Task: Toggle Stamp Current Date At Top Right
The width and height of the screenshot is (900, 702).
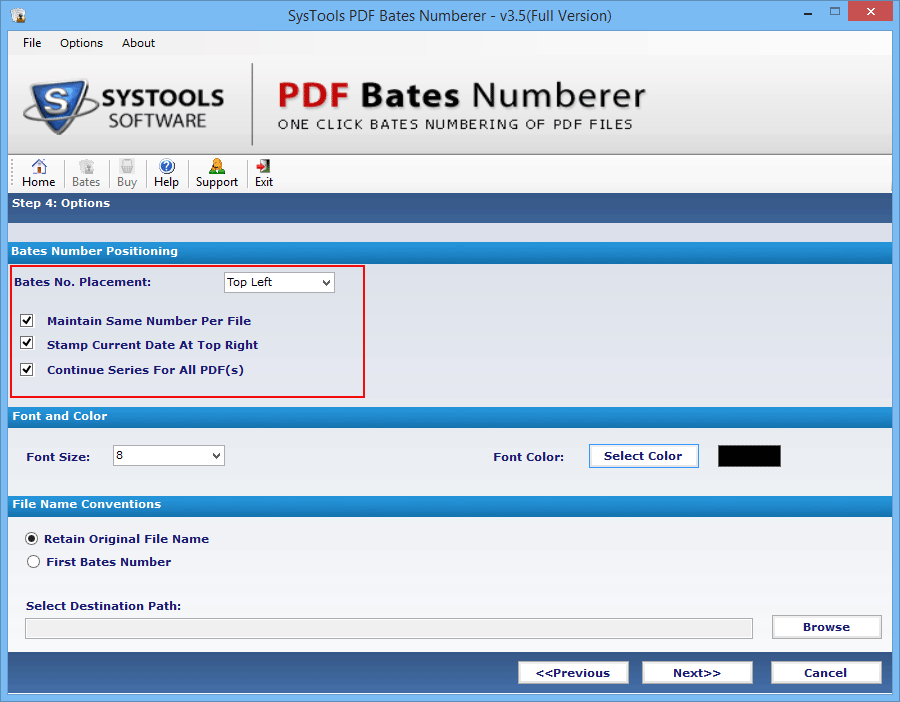Action: coord(26,343)
